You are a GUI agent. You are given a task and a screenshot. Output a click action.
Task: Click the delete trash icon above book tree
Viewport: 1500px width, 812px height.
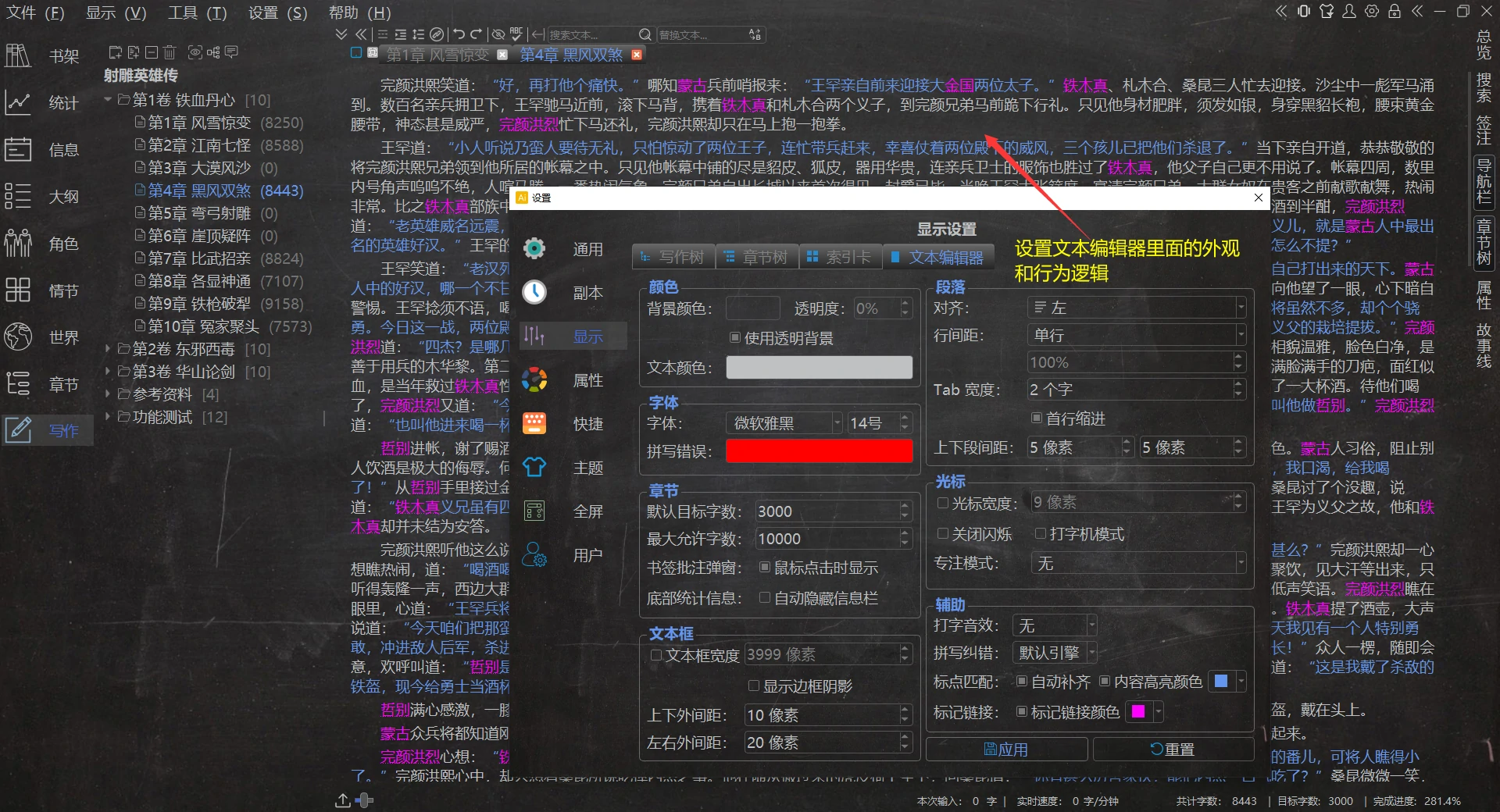pyautogui.click(x=170, y=52)
